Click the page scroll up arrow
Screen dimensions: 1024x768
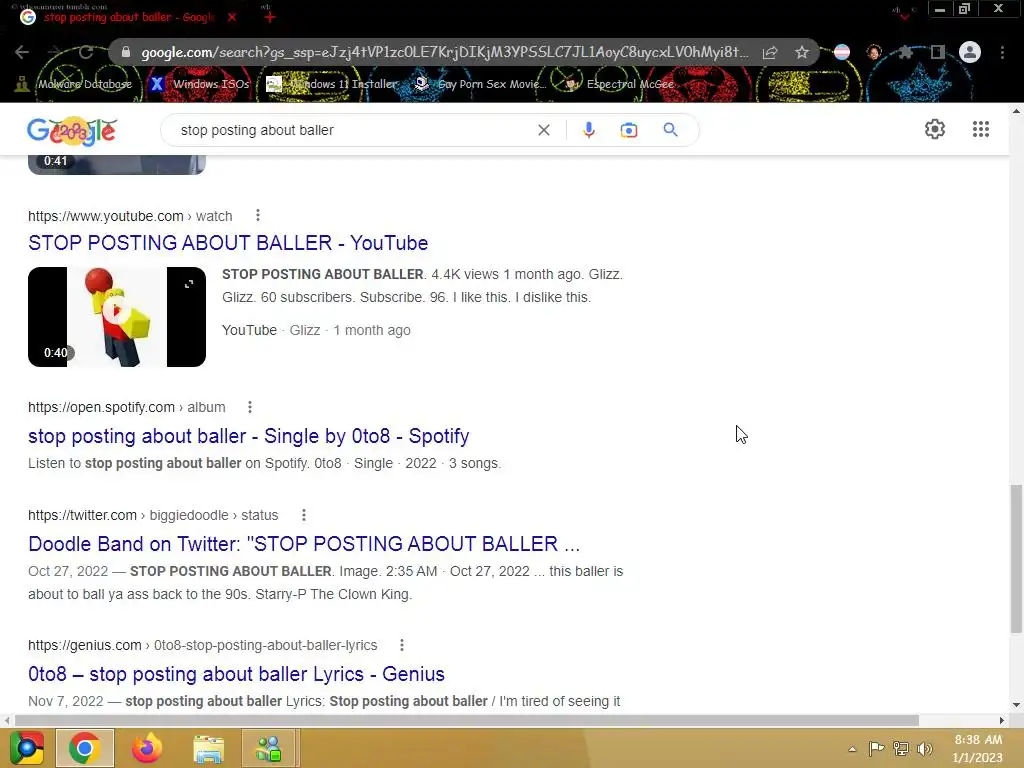click(x=1016, y=111)
